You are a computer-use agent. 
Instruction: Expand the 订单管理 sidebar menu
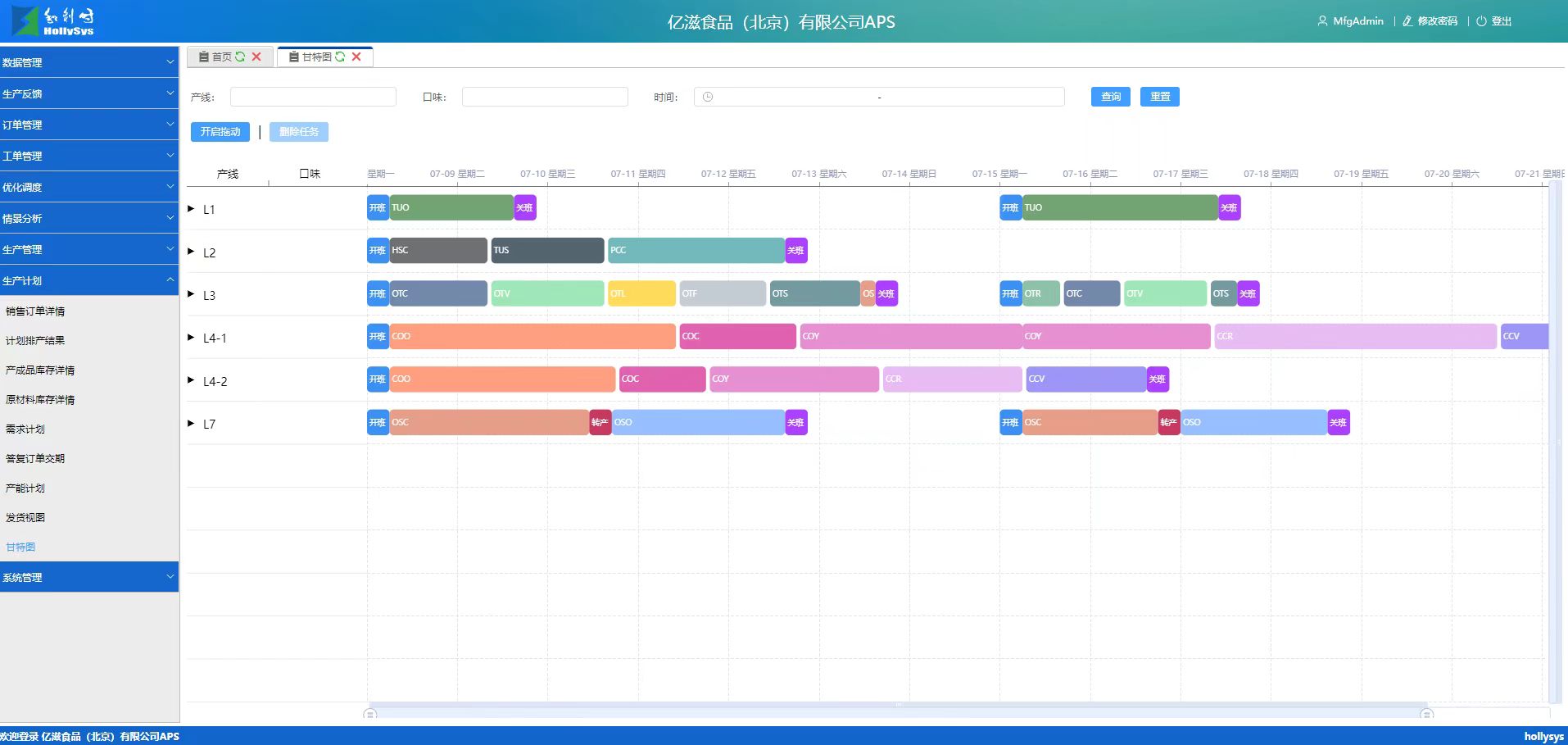click(x=88, y=125)
